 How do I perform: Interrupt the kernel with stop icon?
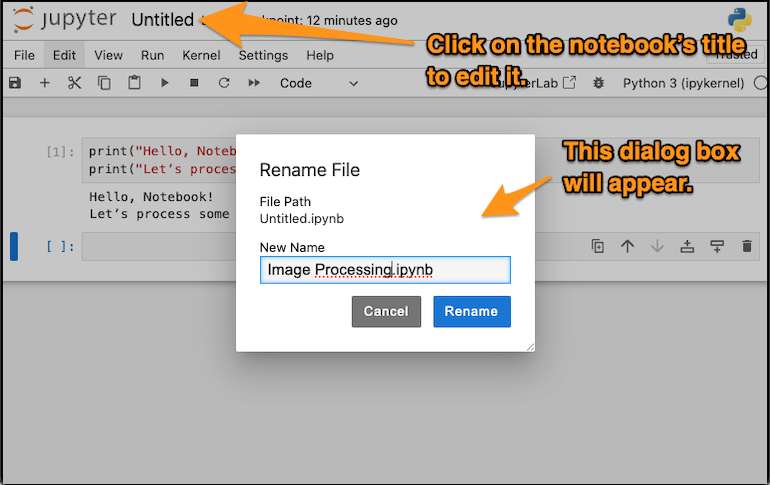[x=194, y=82]
